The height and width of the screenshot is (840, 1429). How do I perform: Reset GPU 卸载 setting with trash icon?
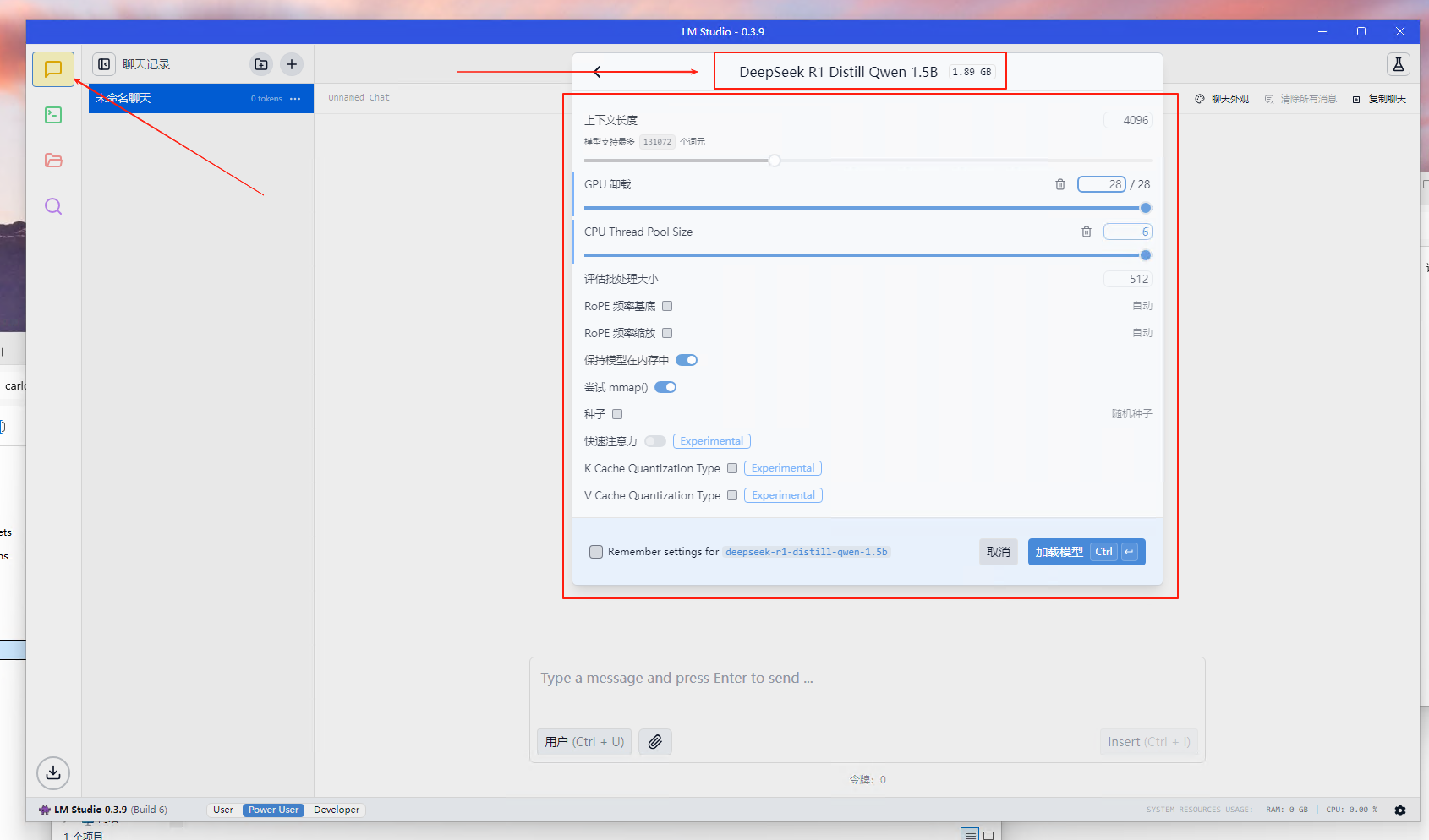1060,184
